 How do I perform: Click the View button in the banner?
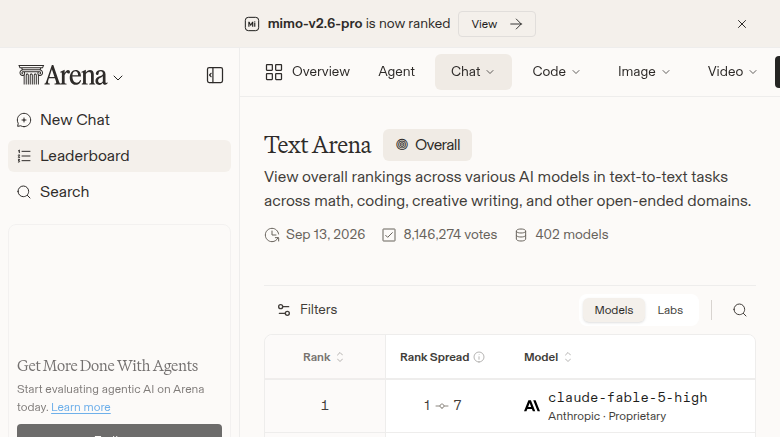[496, 24]
